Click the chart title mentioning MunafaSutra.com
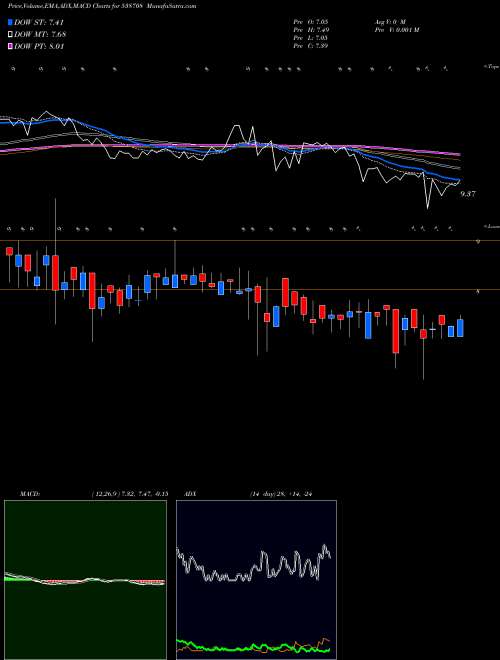This screenshot has height=660, width=500. click(x=102, y=6)
